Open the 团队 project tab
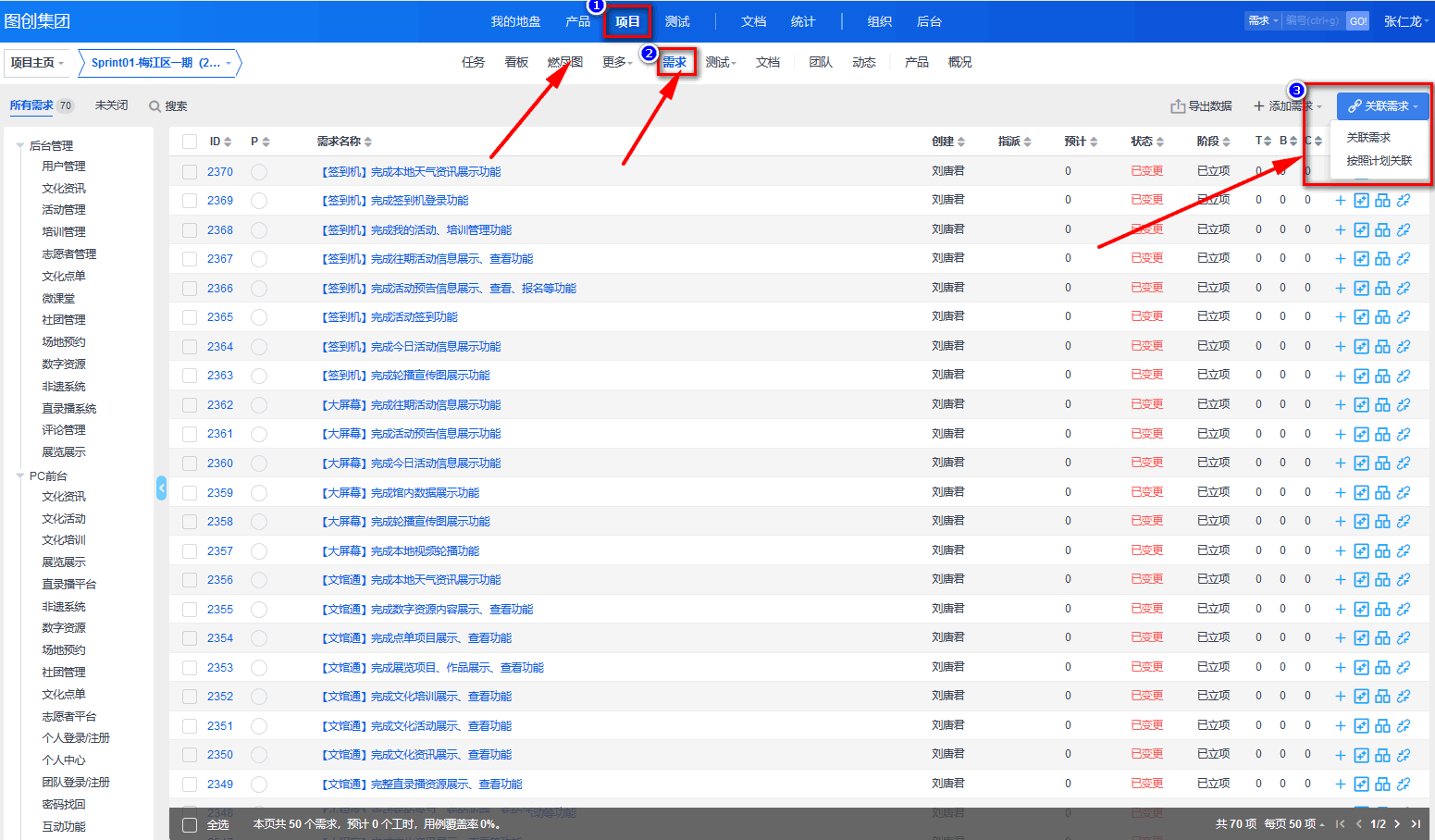 (x=821, y=62)
